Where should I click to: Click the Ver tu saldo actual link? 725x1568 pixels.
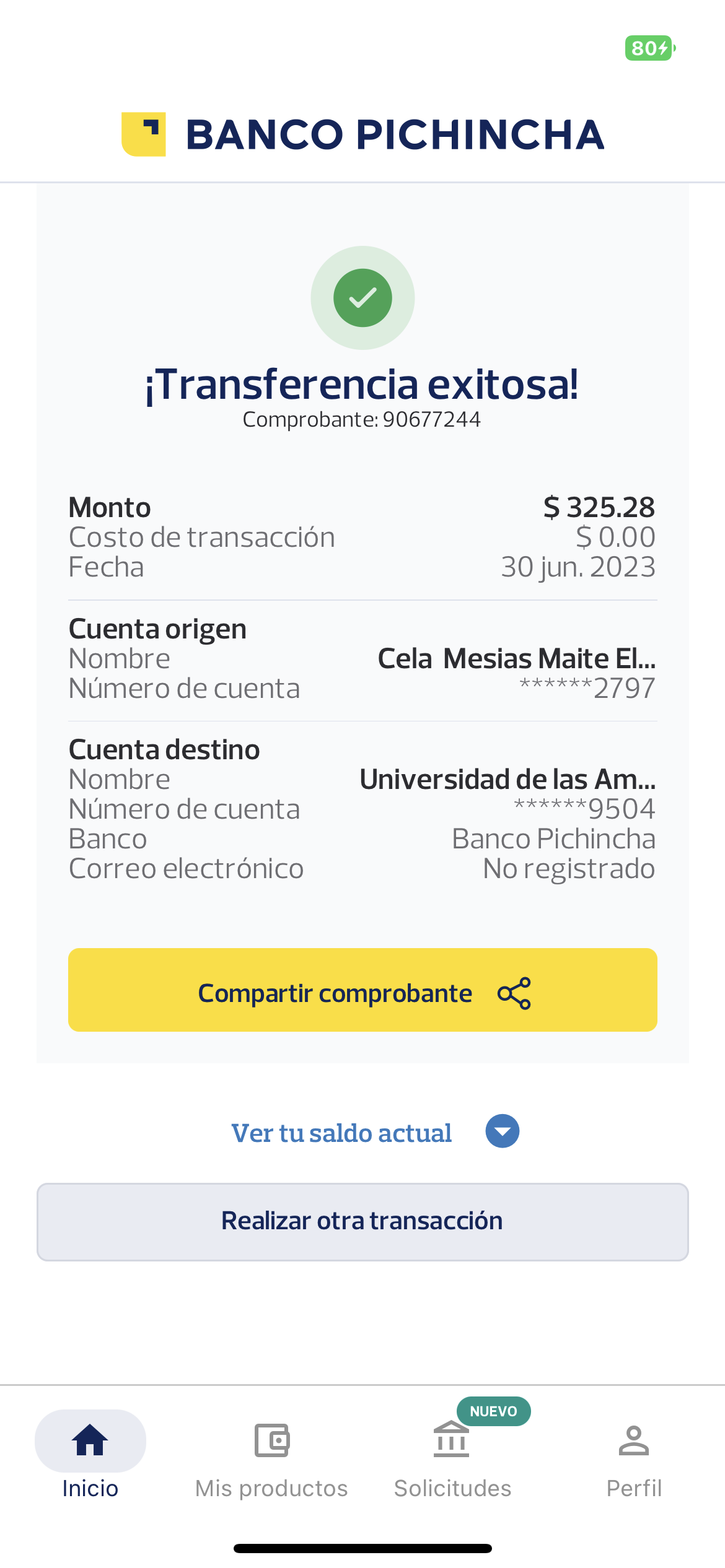point(341,1133)
